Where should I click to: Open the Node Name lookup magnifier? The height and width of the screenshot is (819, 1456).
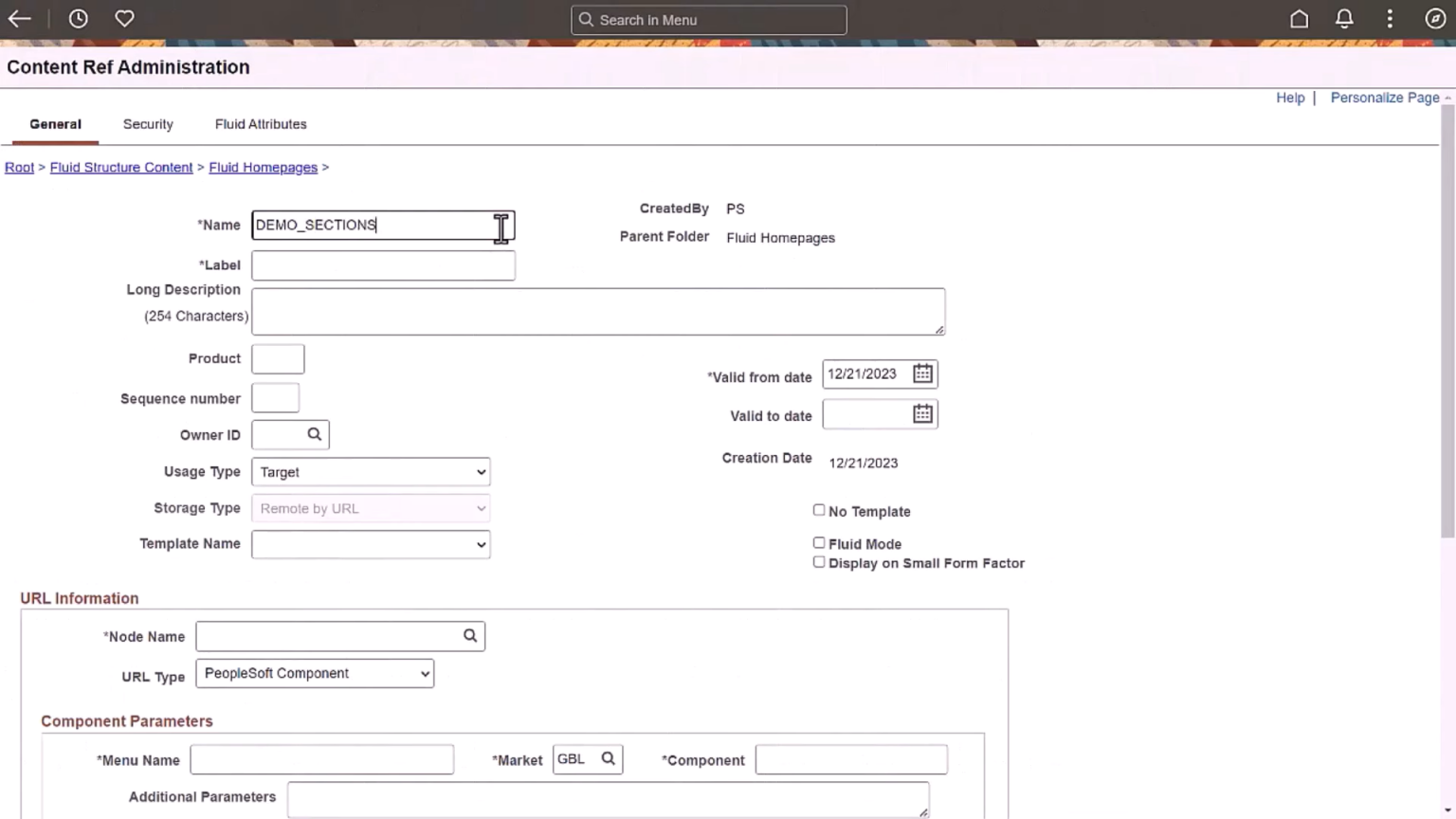click(x=469, y=635)
